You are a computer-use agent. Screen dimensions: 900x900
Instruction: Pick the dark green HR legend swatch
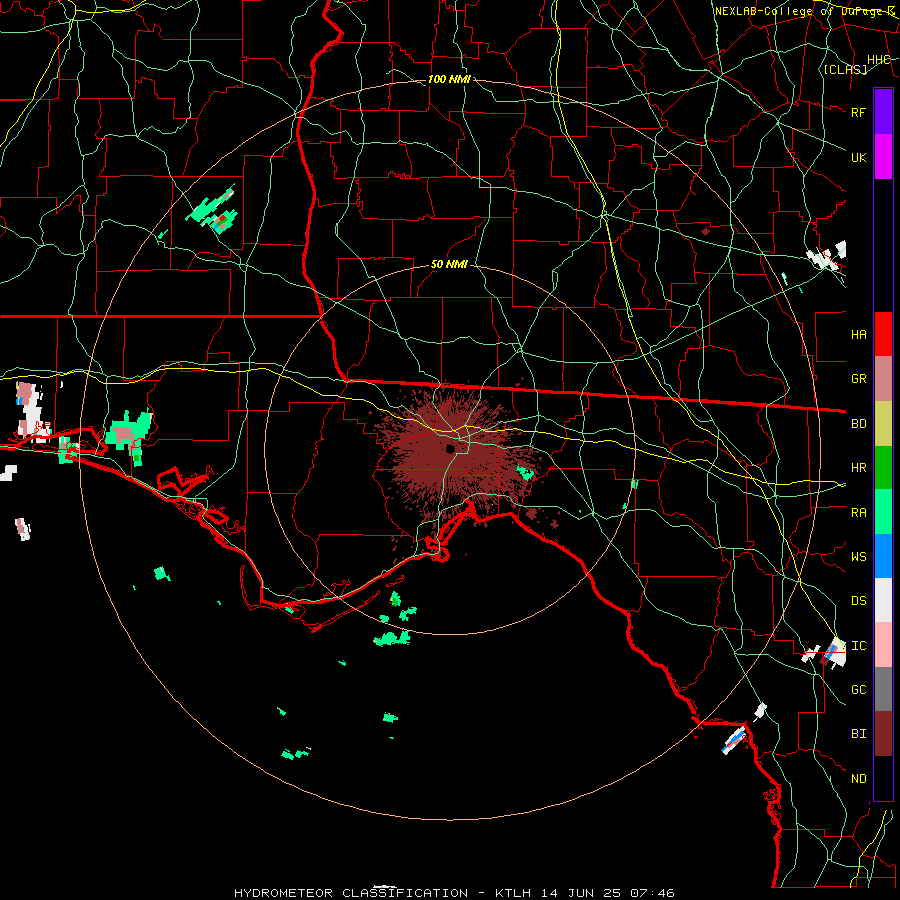(x=883, y=467)
